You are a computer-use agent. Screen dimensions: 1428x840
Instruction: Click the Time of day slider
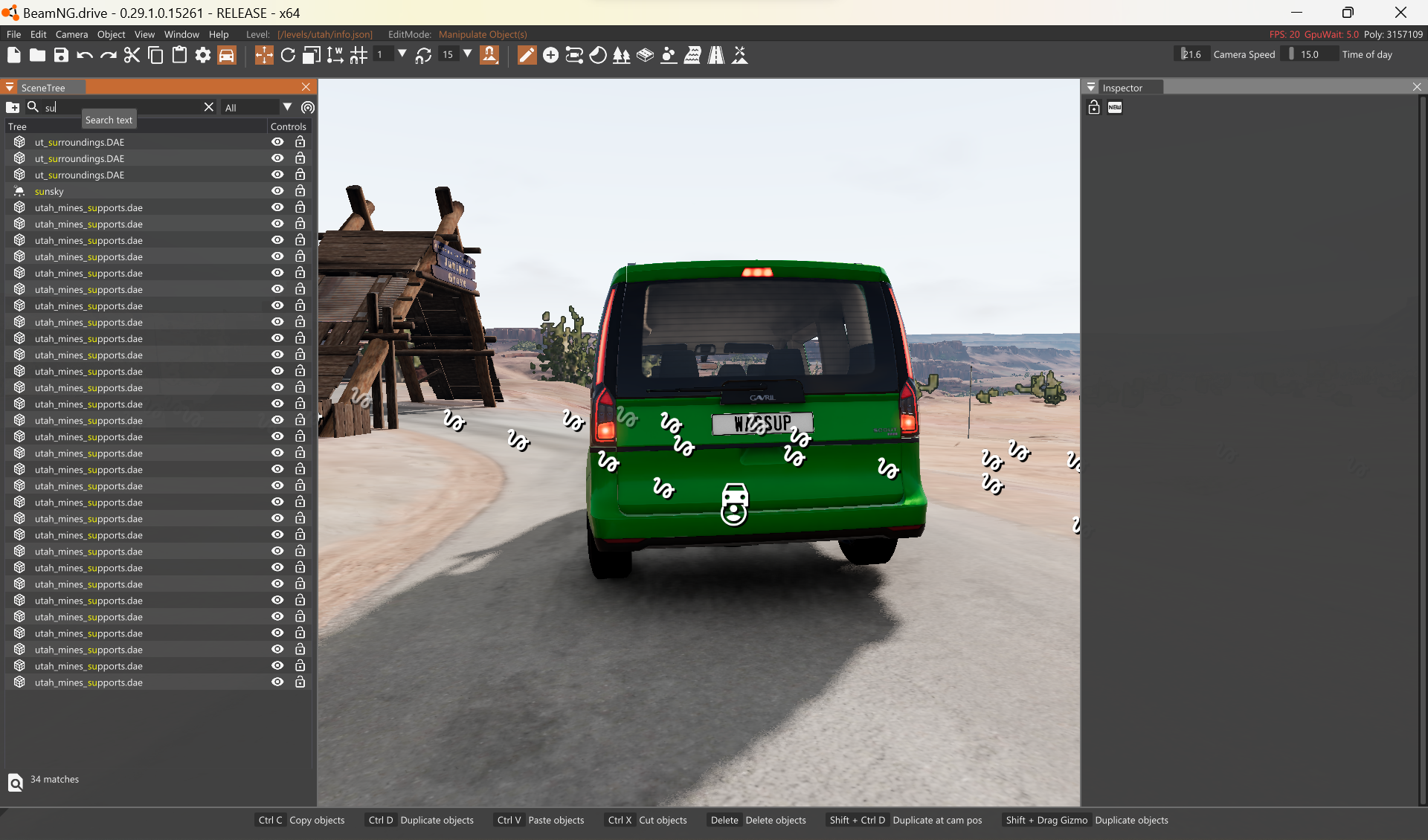(1310, 54)
